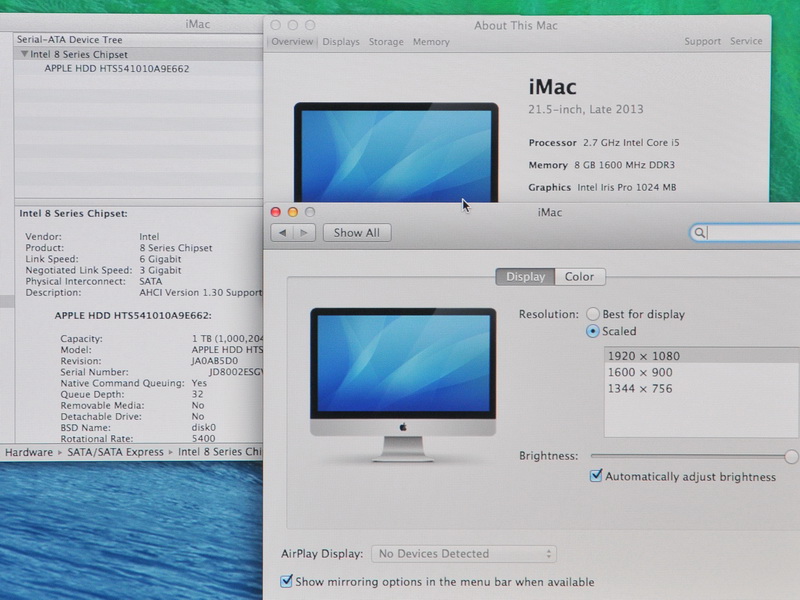Open the AirPlay Display dropdown
The height and width of the screenshot is (600, 800).
coord(464,554)
